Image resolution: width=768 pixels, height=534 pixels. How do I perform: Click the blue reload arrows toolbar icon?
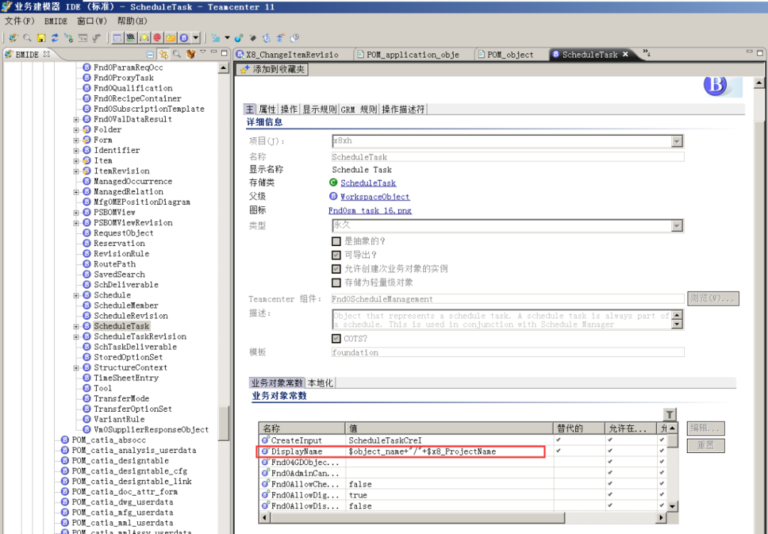pyautogui.click(x=55, y=38)
